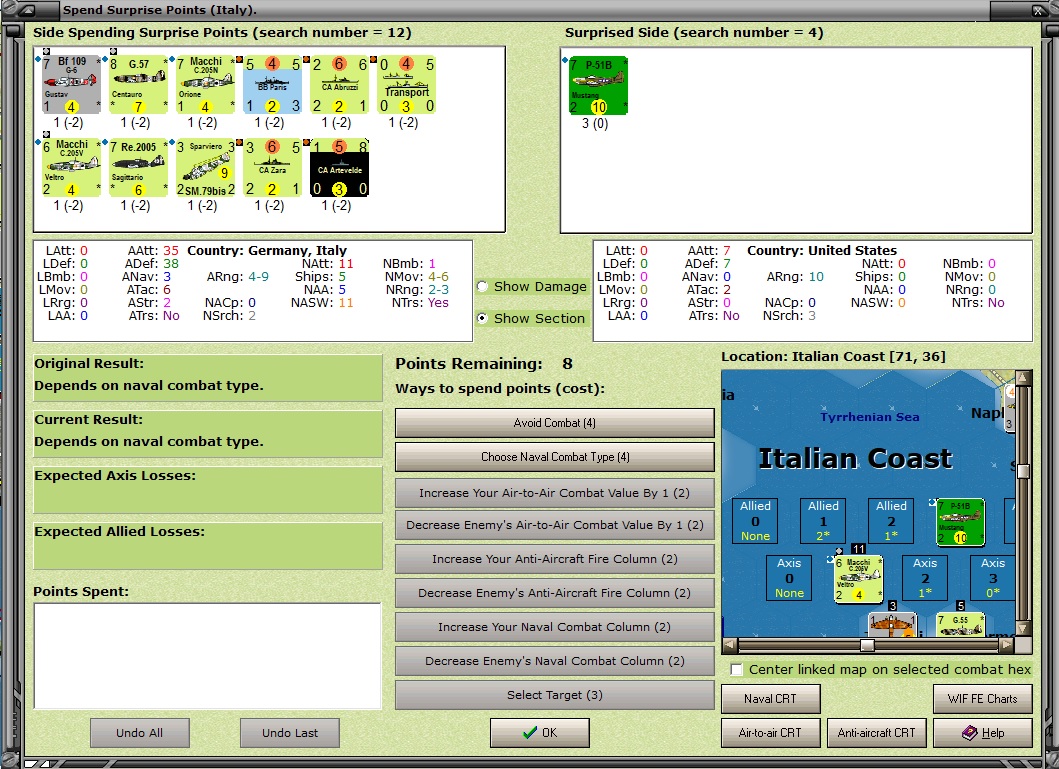Open Help
Screen dimensions: 1059x769
coord(983,733)
